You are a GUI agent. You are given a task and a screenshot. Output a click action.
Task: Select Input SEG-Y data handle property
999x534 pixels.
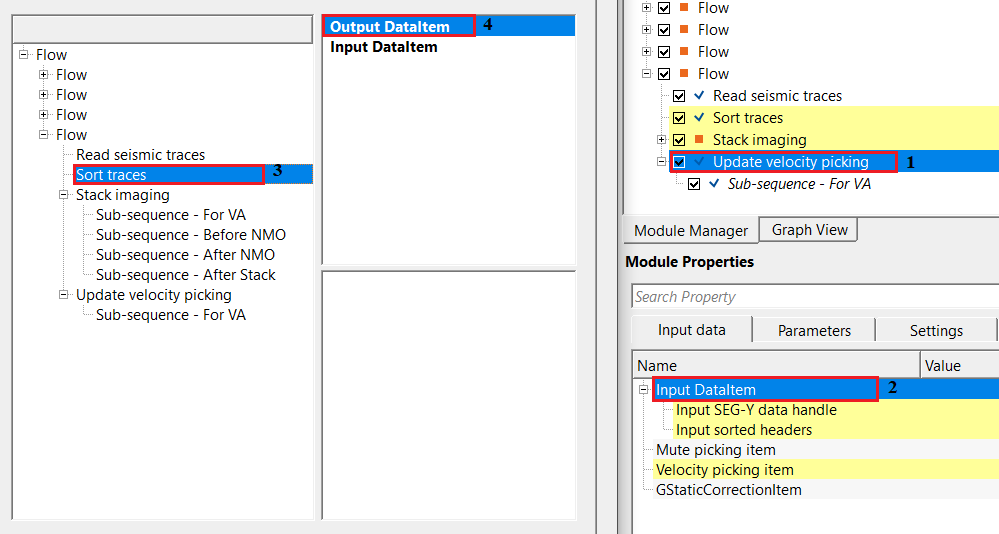(x=756, y=410)
